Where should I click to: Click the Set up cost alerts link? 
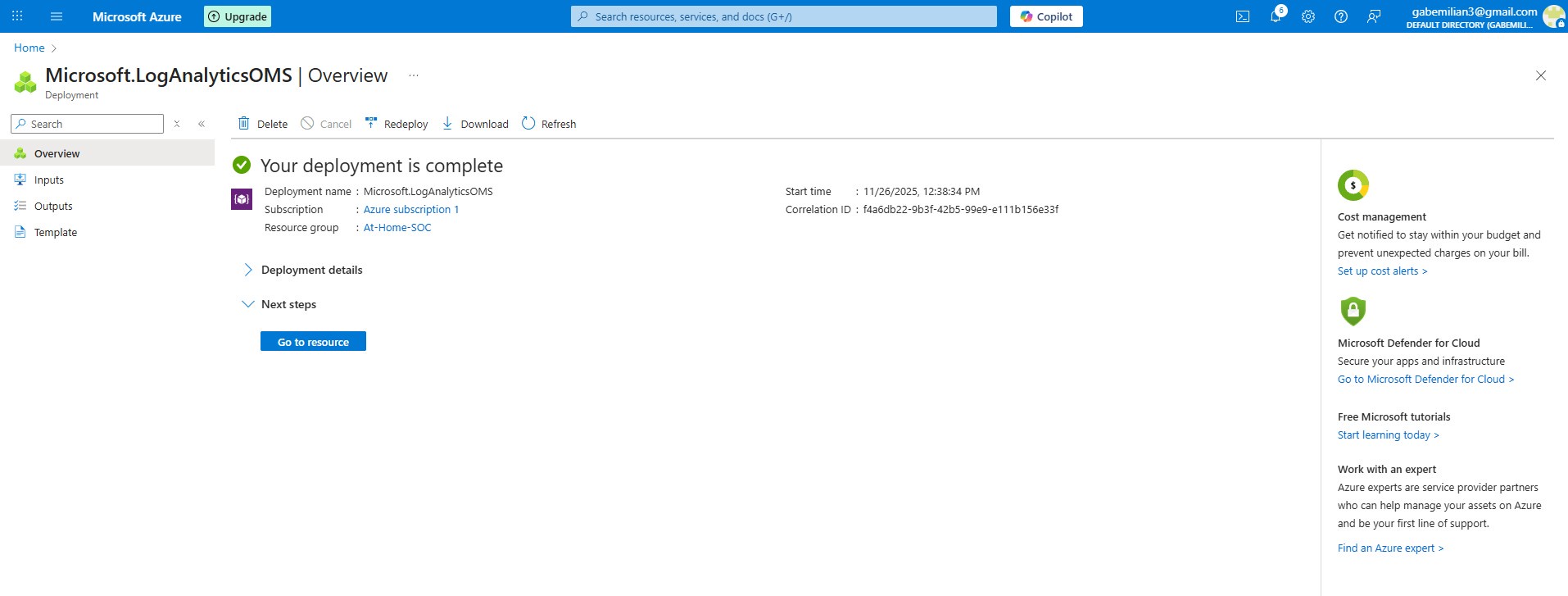[1382, 271]
